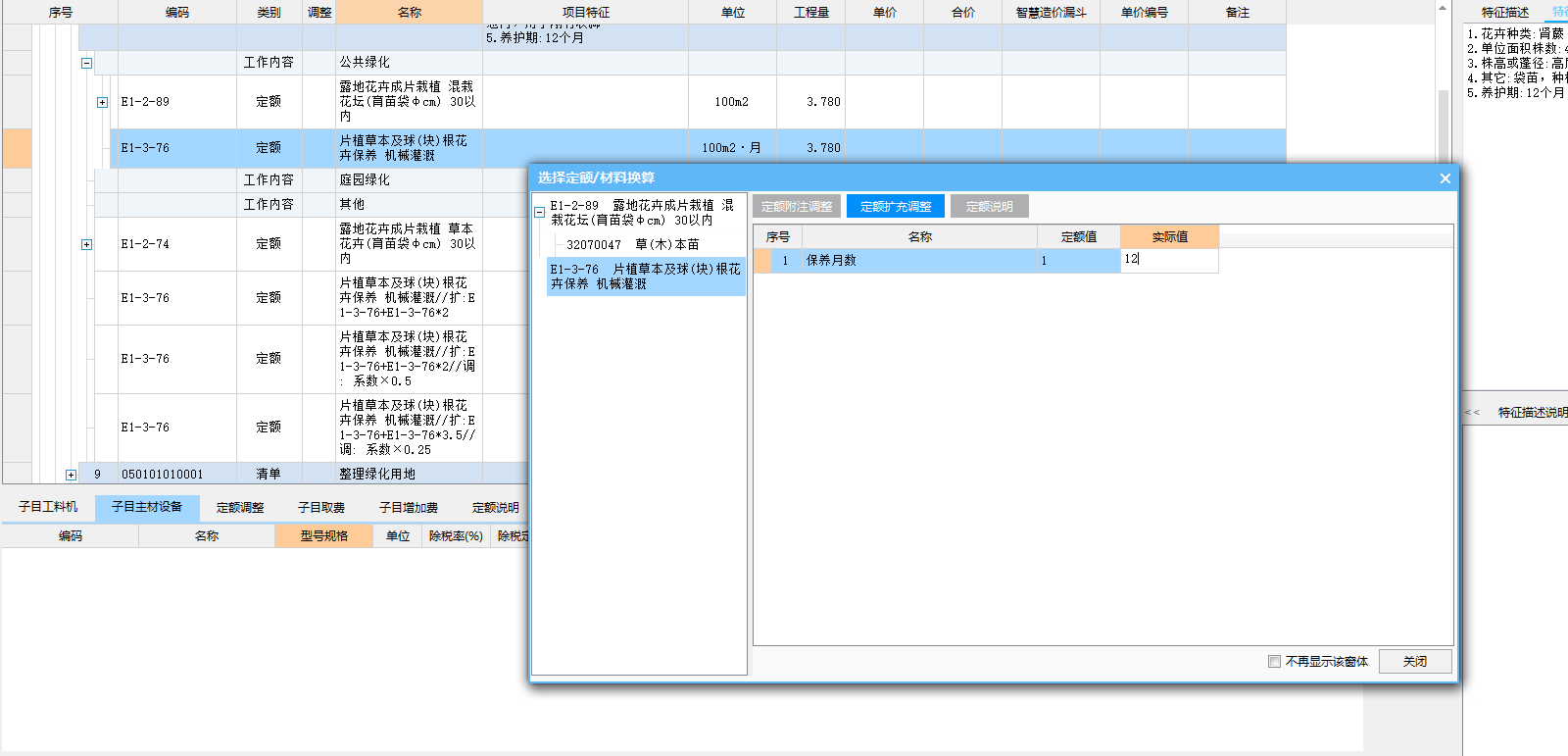Select the E1-2-89 露地花卉成片栽植 tree item
Viewport: 1568px width, 756px height.
tap(642, 213)
